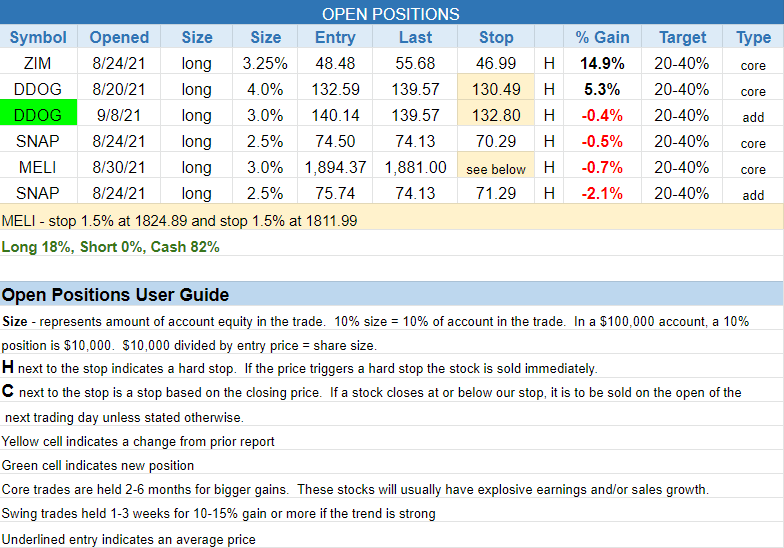Click stop value 70.29
The height and width of the screenshot is (548, 784).
[x=496, y=141]
